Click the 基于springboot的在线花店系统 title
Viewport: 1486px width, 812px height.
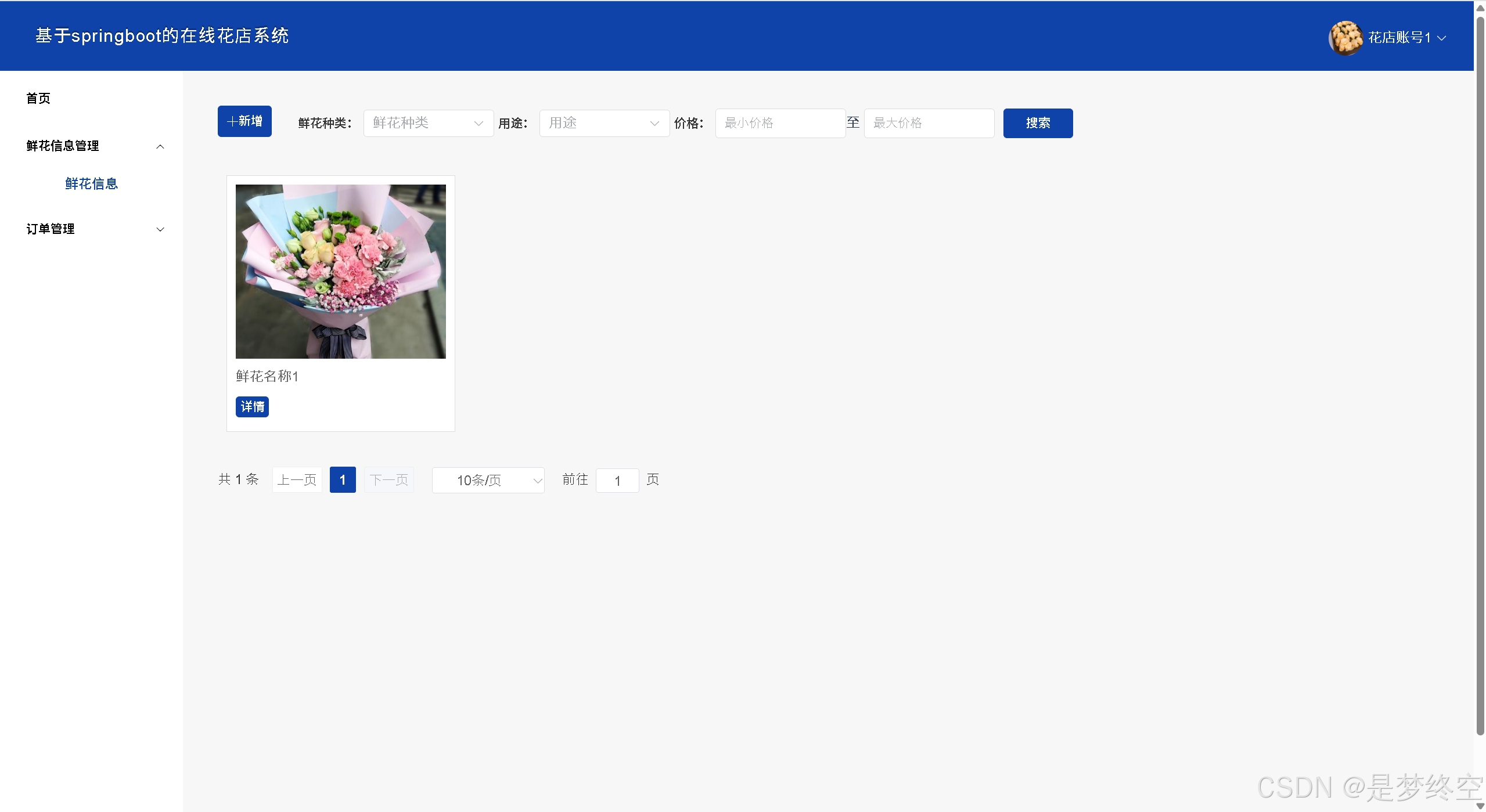pos(162,36)
